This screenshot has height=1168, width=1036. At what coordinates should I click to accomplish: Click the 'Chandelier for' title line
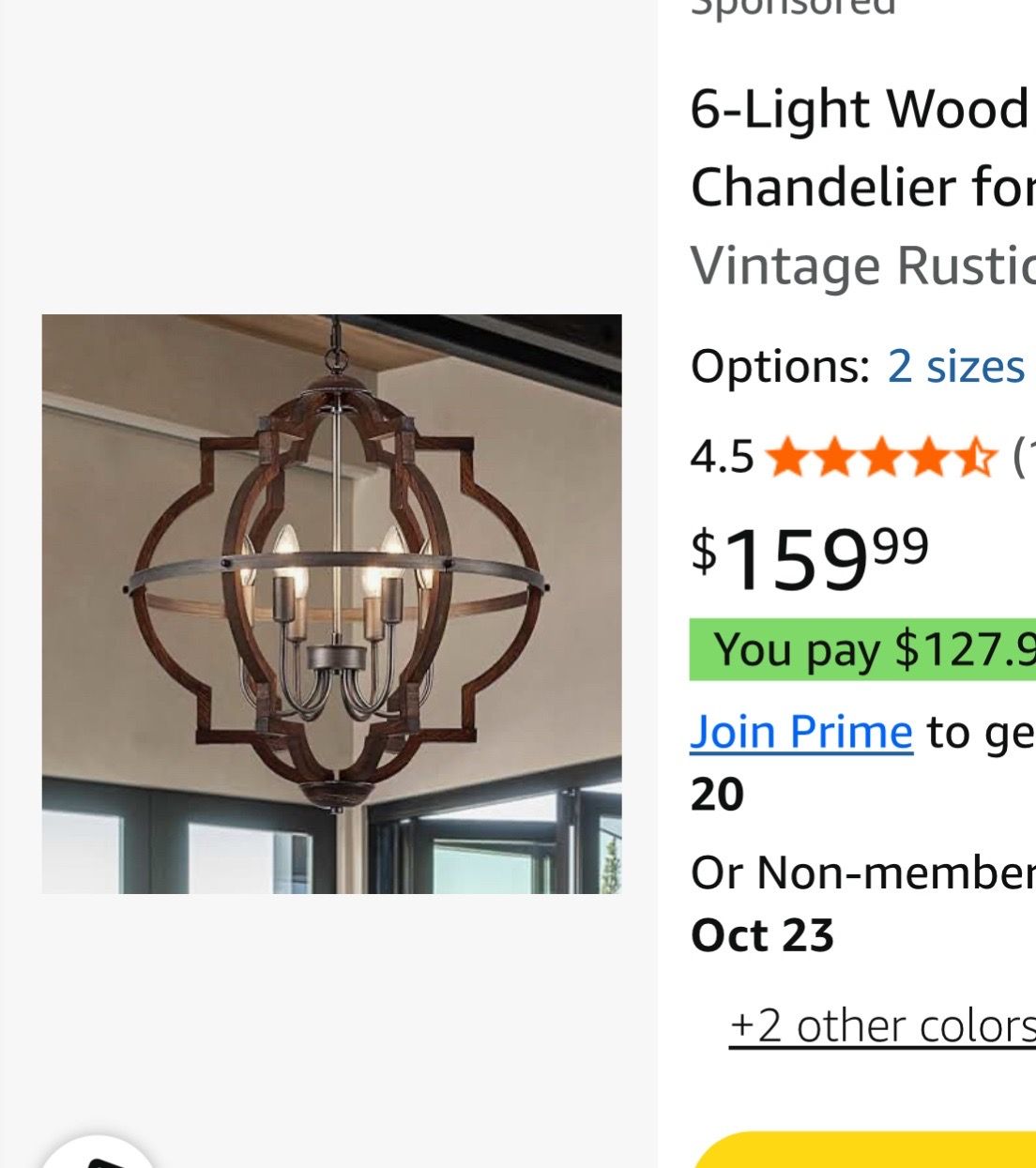(861, 187)
